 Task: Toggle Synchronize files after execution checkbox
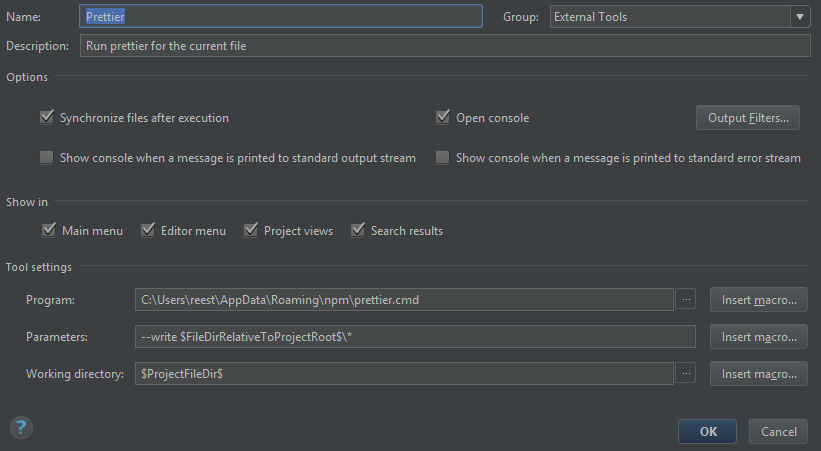(x=46, y=118)
